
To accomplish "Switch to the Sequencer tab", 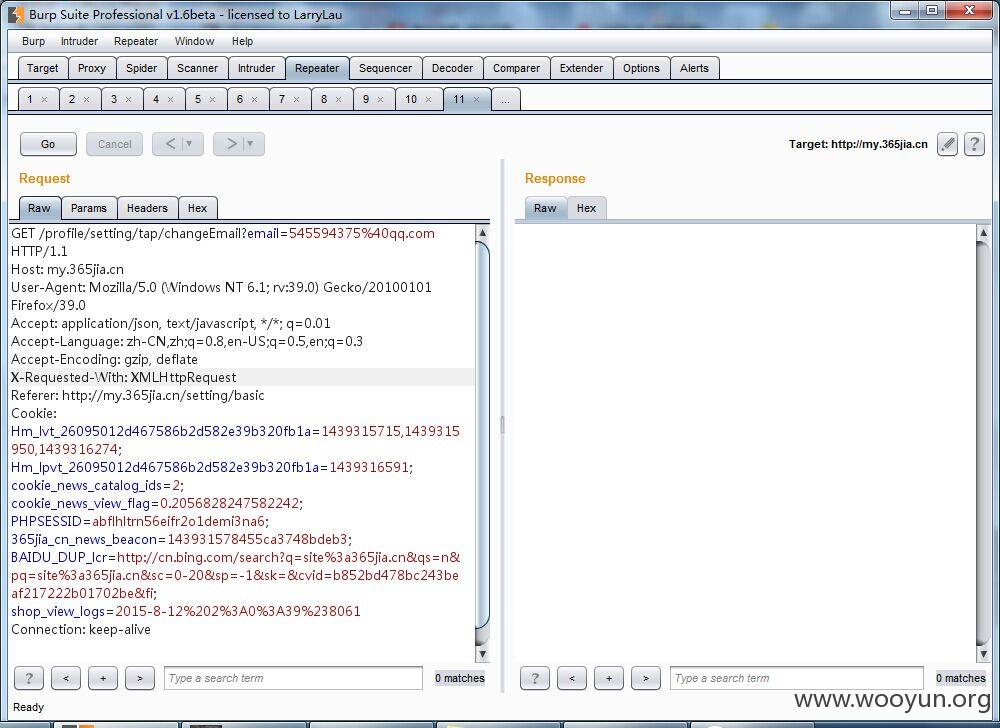I will click(x=385, y=68).
